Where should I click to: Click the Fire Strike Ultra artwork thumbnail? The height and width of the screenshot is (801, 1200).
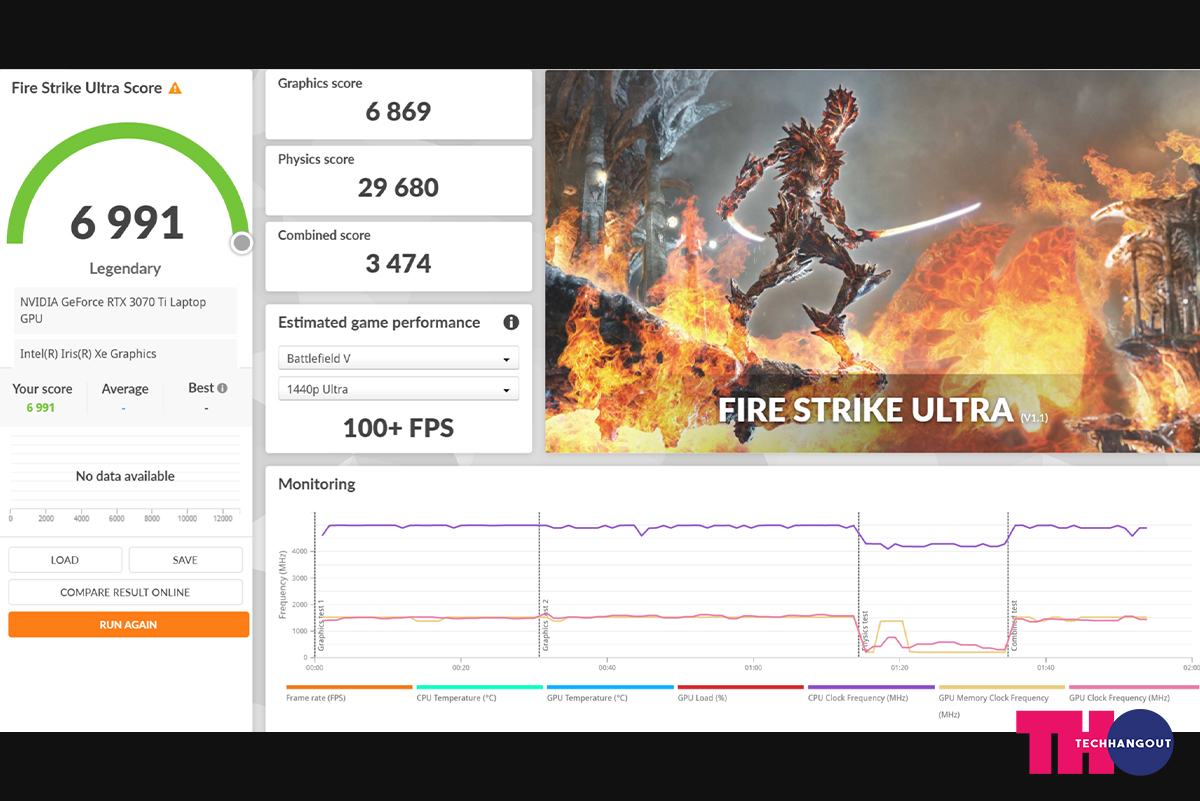point(872,261)
